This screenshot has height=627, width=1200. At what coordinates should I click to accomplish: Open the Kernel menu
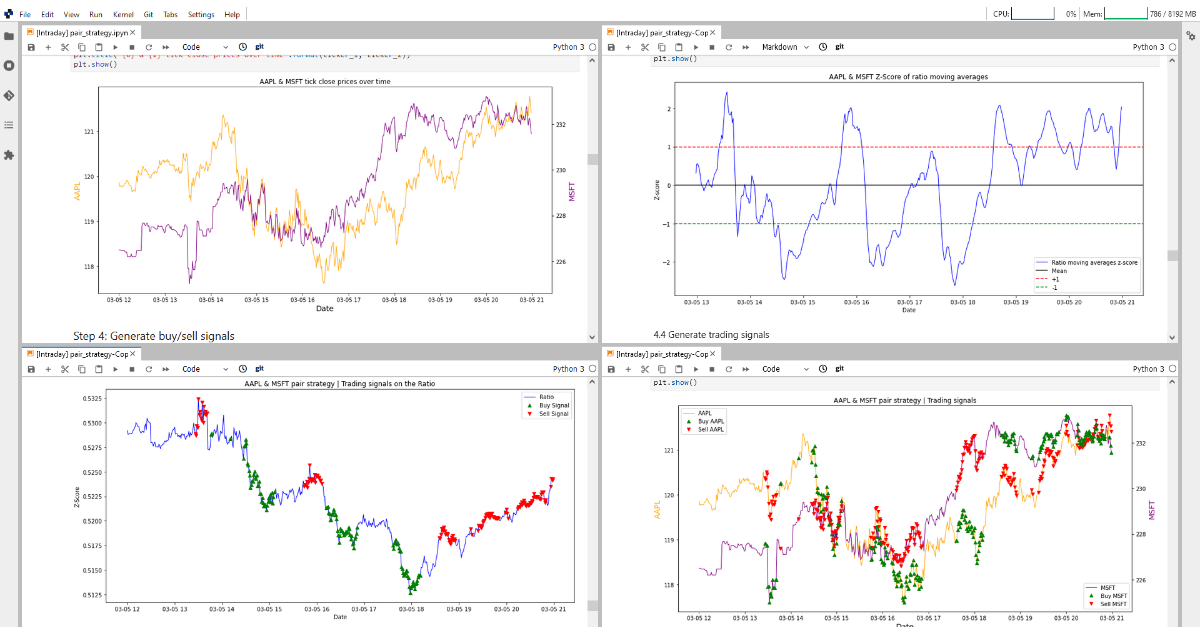123,15
